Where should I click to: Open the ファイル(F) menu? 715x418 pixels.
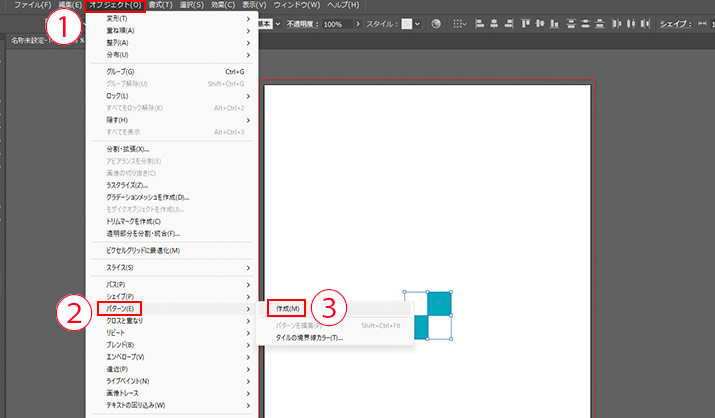32,6
